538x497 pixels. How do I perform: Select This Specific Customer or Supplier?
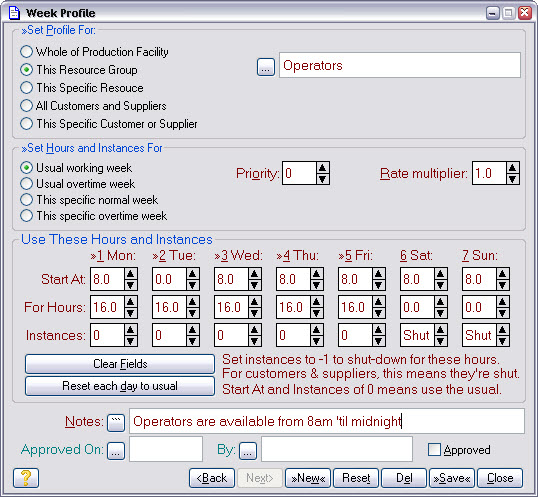tap(109, 124)
